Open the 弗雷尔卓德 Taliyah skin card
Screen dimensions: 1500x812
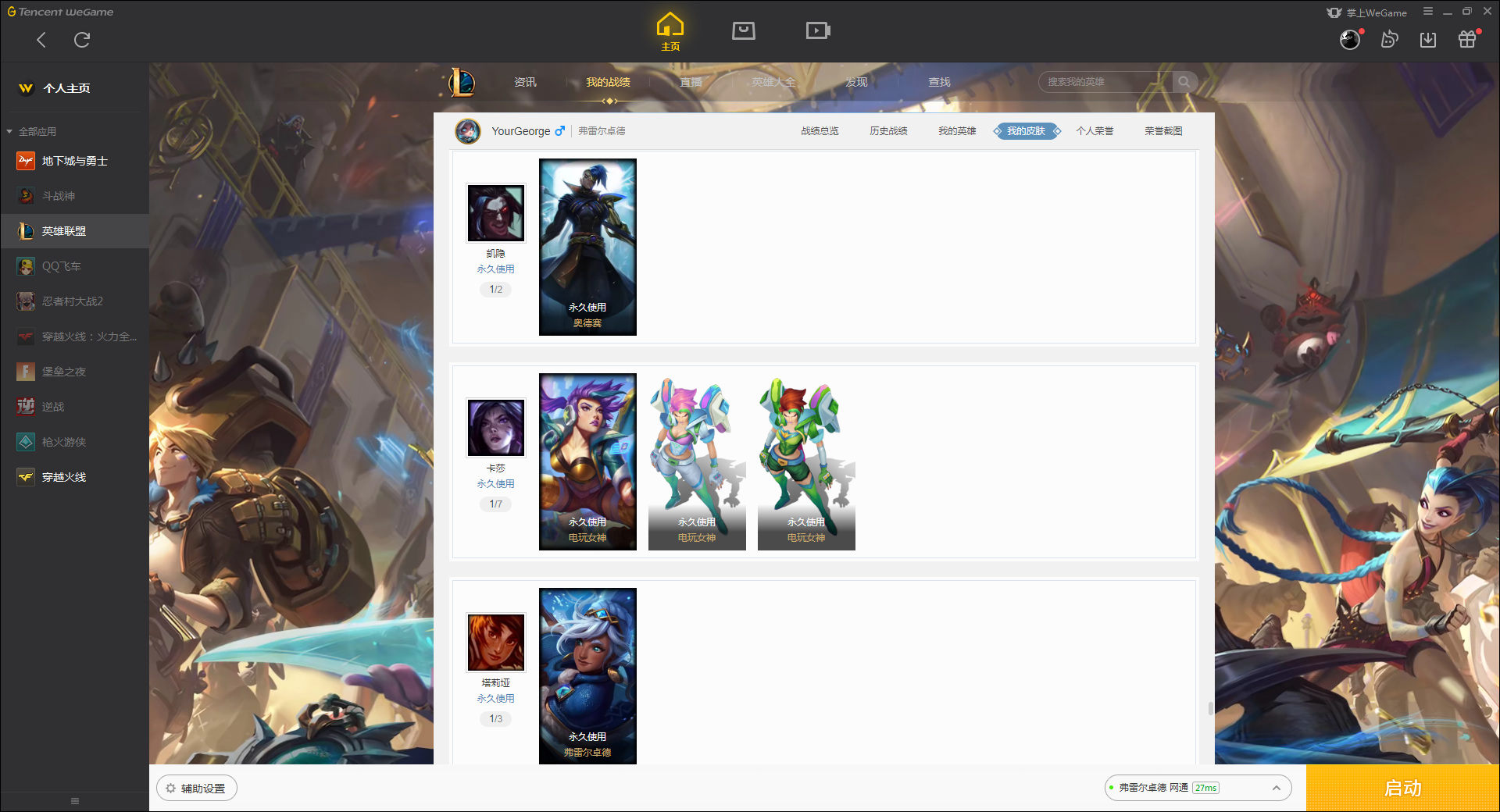587,676
